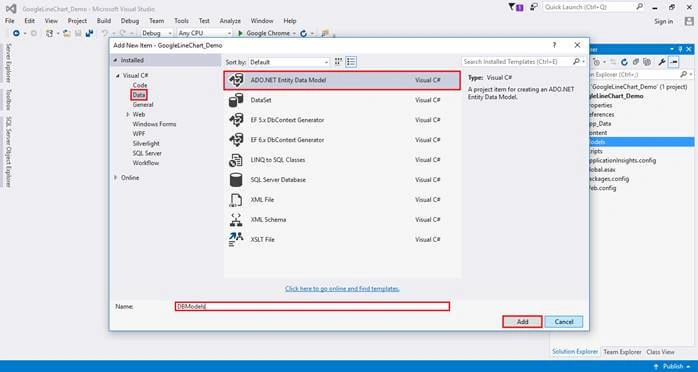Select SQL Server Database template icon
The height and width of the screenshot is (372, 698).
coord(236,180)
